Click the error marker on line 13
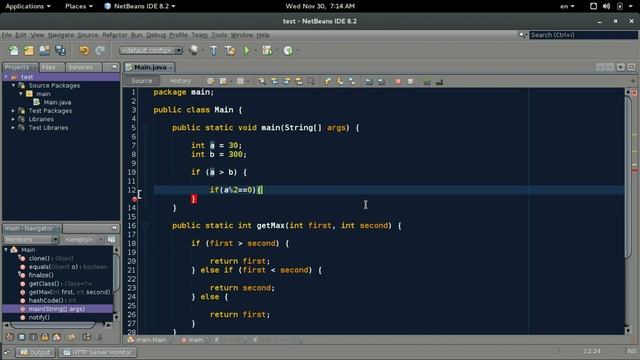Screen dimensions: 640x360 [134, 199]
